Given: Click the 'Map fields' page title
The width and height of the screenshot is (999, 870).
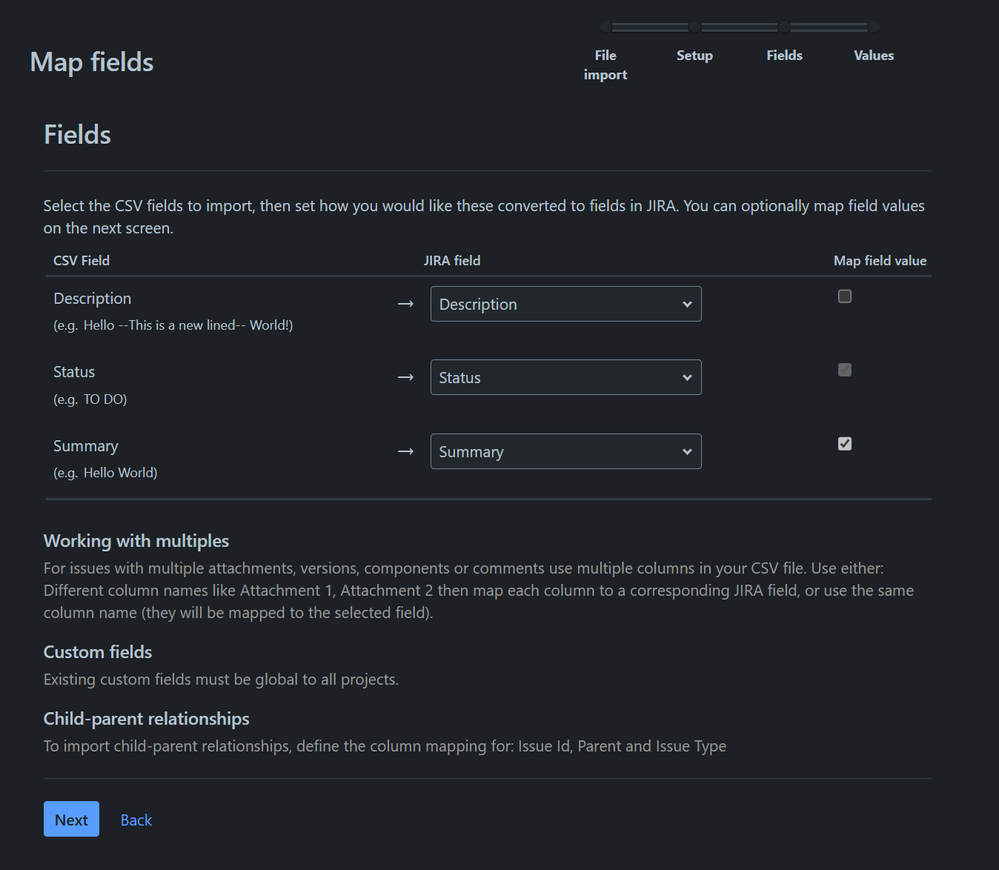Looking at the screenshot, I should tap(92, 62).
